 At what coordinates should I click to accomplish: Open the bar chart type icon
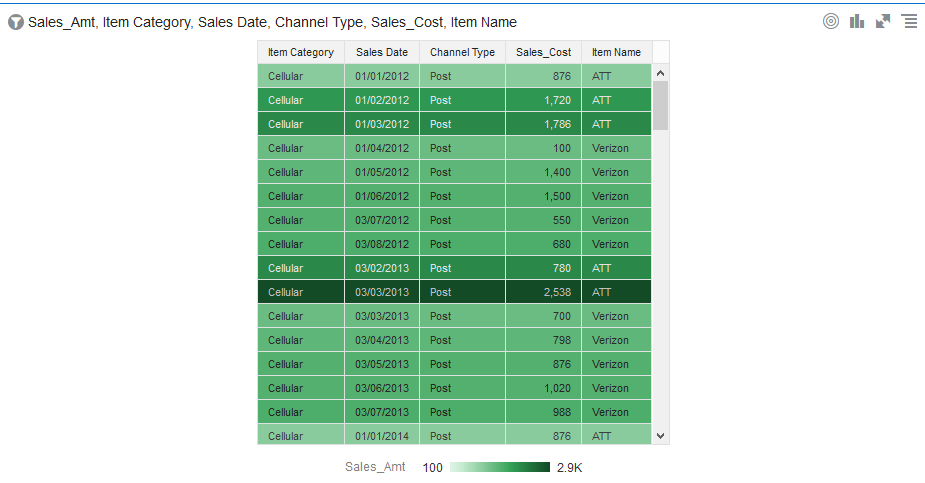(x=857, y=22)
